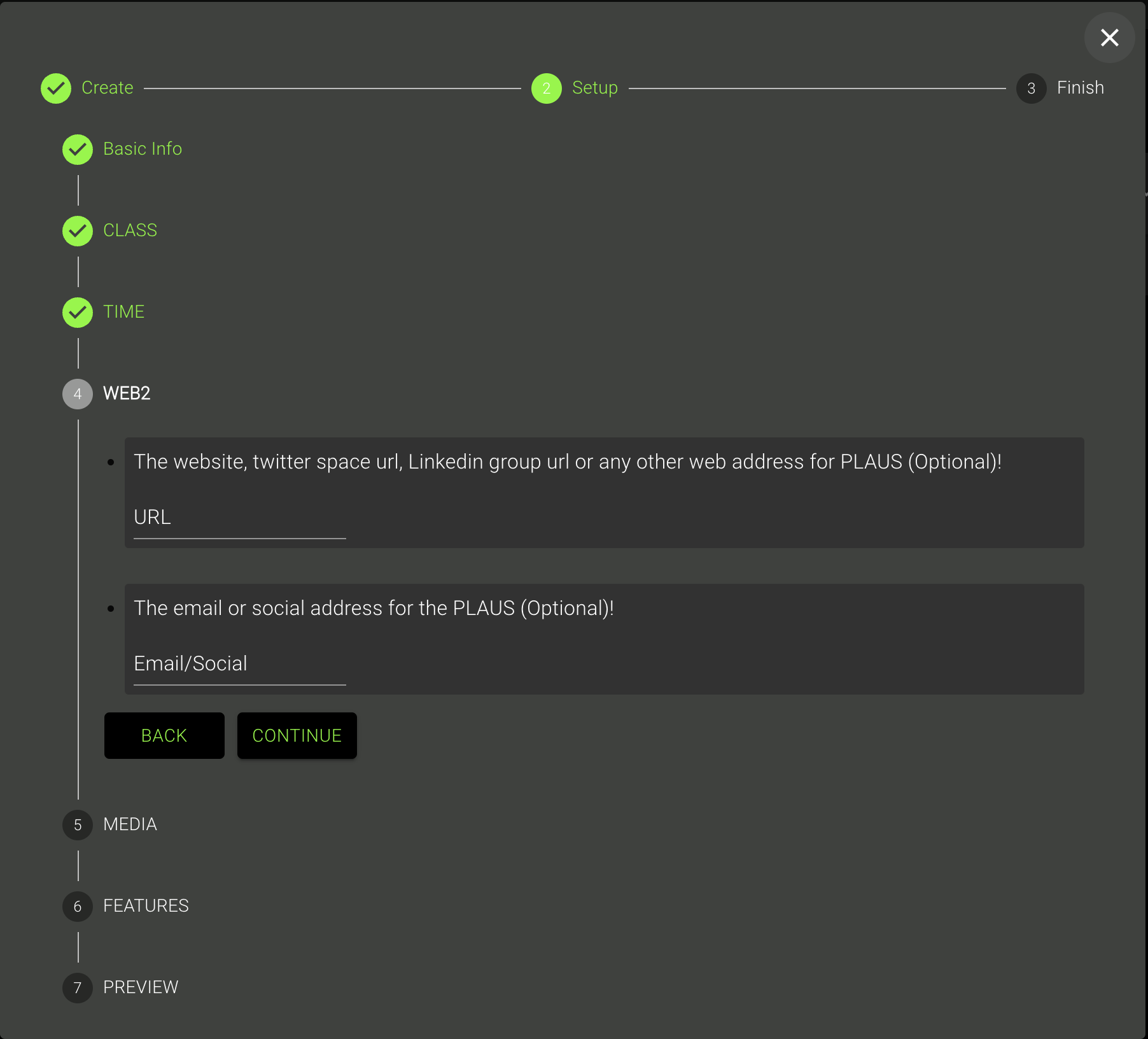Screen dimensions: 1148x1039
Task: Click the WEB2 step number 4 circle
Action: pos(78,394)
